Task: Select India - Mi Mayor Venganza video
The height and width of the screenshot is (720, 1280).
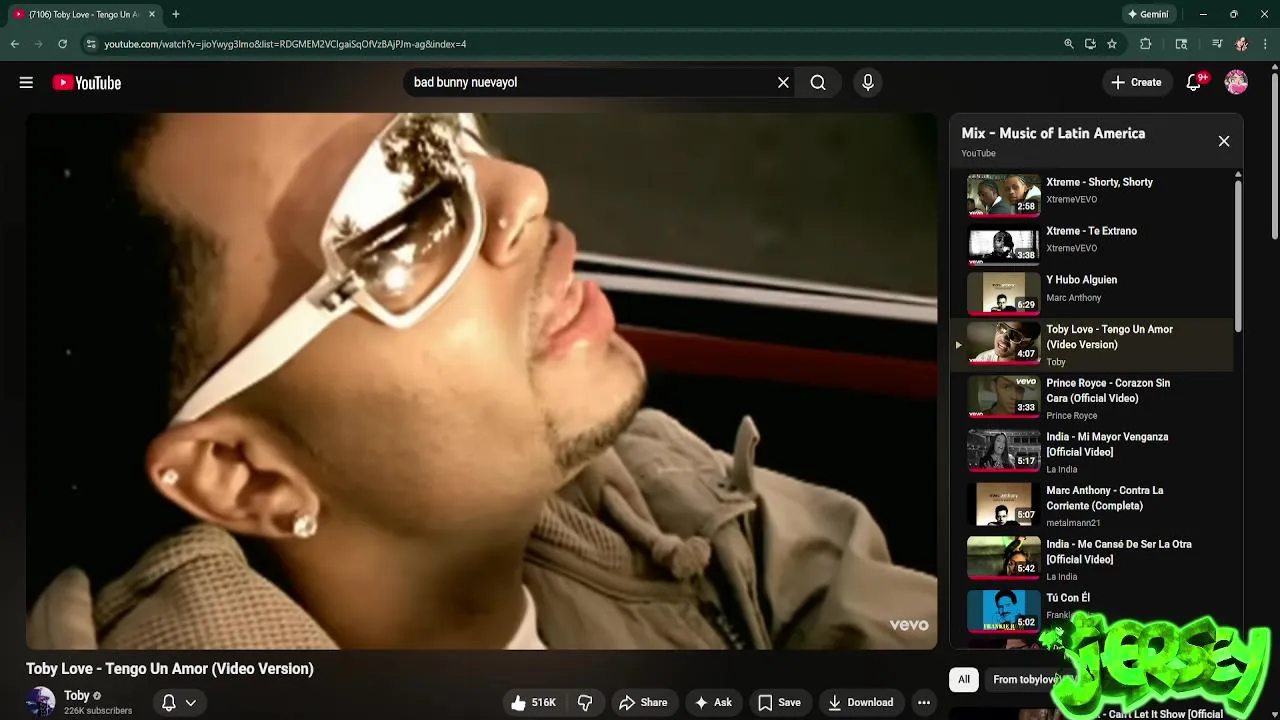Action: [x=1092, y=452]
